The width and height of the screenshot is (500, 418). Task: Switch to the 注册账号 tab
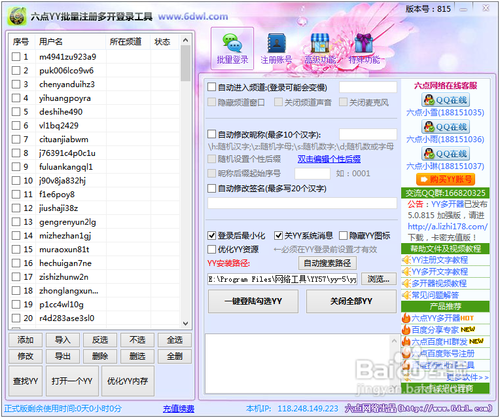(x=276, y=49)
